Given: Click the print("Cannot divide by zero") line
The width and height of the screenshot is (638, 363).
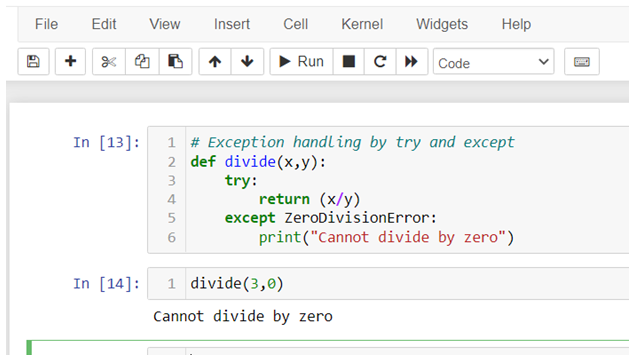Looking at the screenshot, I should (387, 237).
